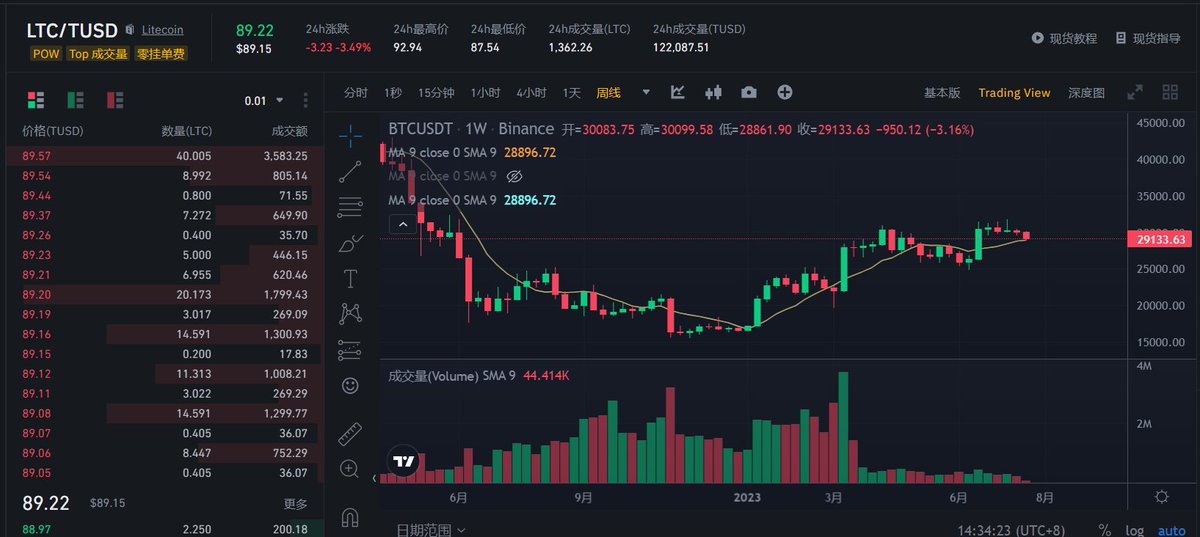Open the Fibonacci retracement tool

click(350, 207)
